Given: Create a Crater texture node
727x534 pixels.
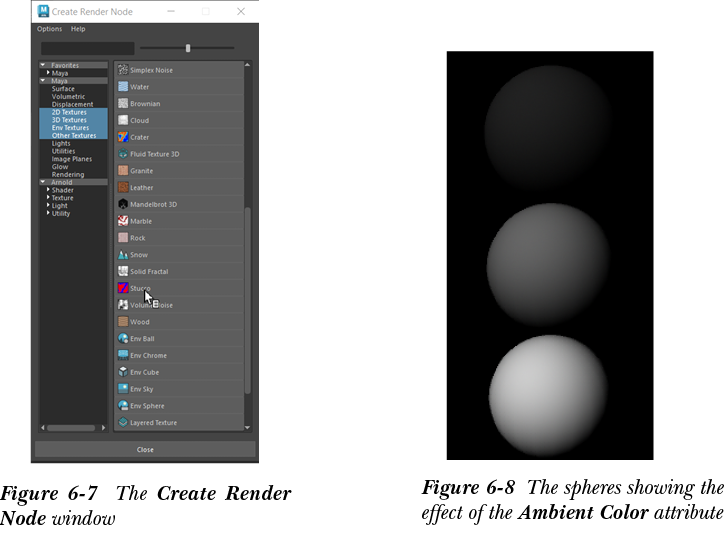Looking at the screenshot, I should pos(139,137).
